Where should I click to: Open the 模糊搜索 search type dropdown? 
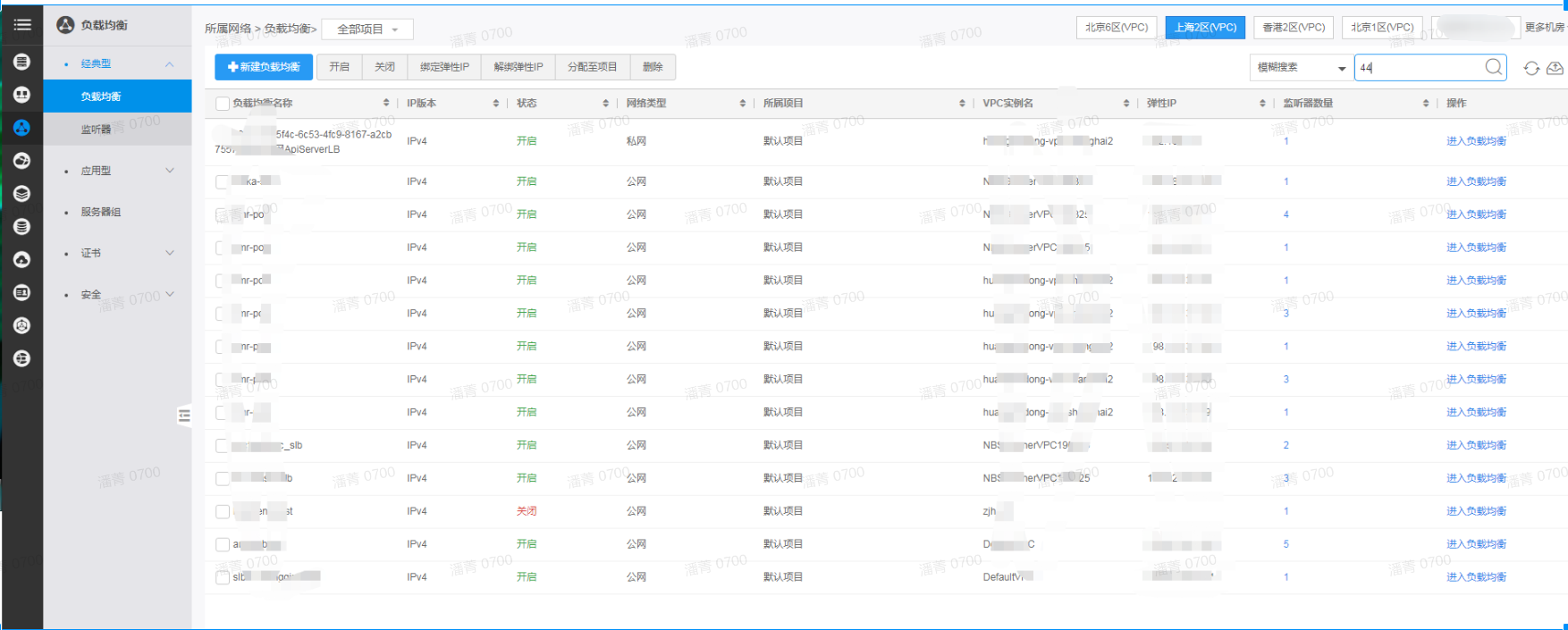(x=1301, y=68)
